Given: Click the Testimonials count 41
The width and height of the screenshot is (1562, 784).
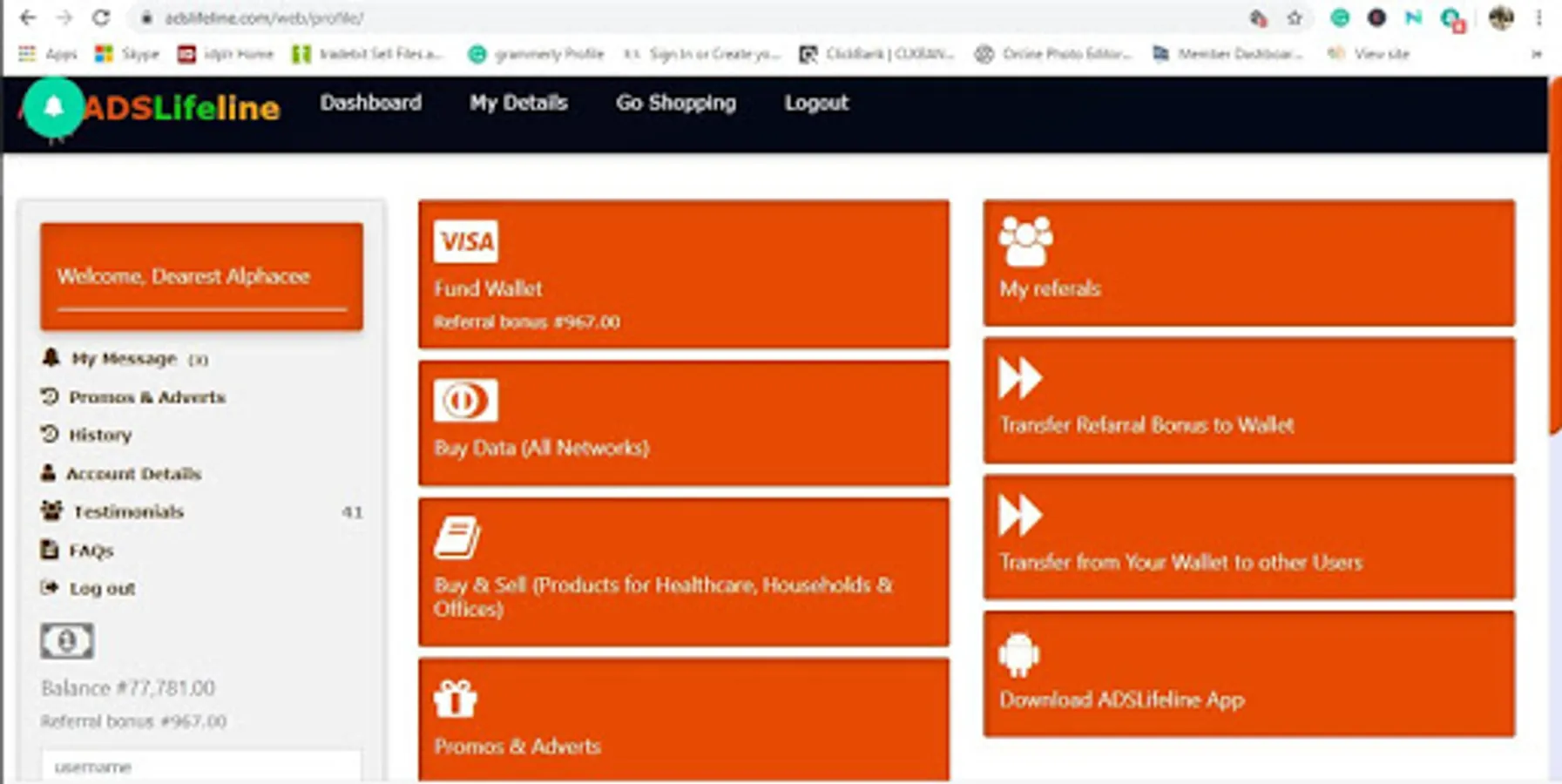Looking at the screenshot, I should 352,511.
